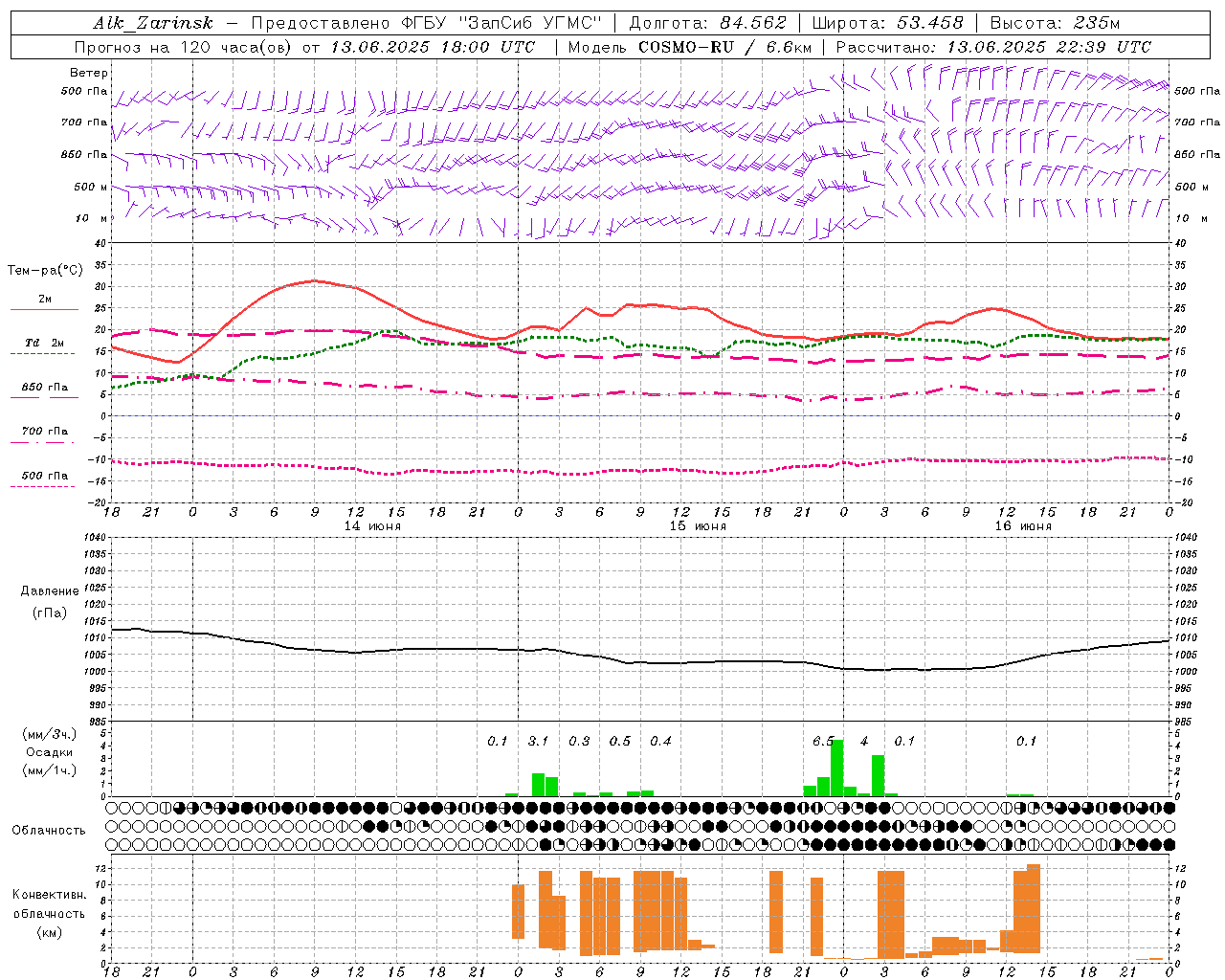Viewport: 1225px width, 980px height.
Task: Click the Td 2м dew point legend entry
Action: pyautogui.click(x=45, y=343)
